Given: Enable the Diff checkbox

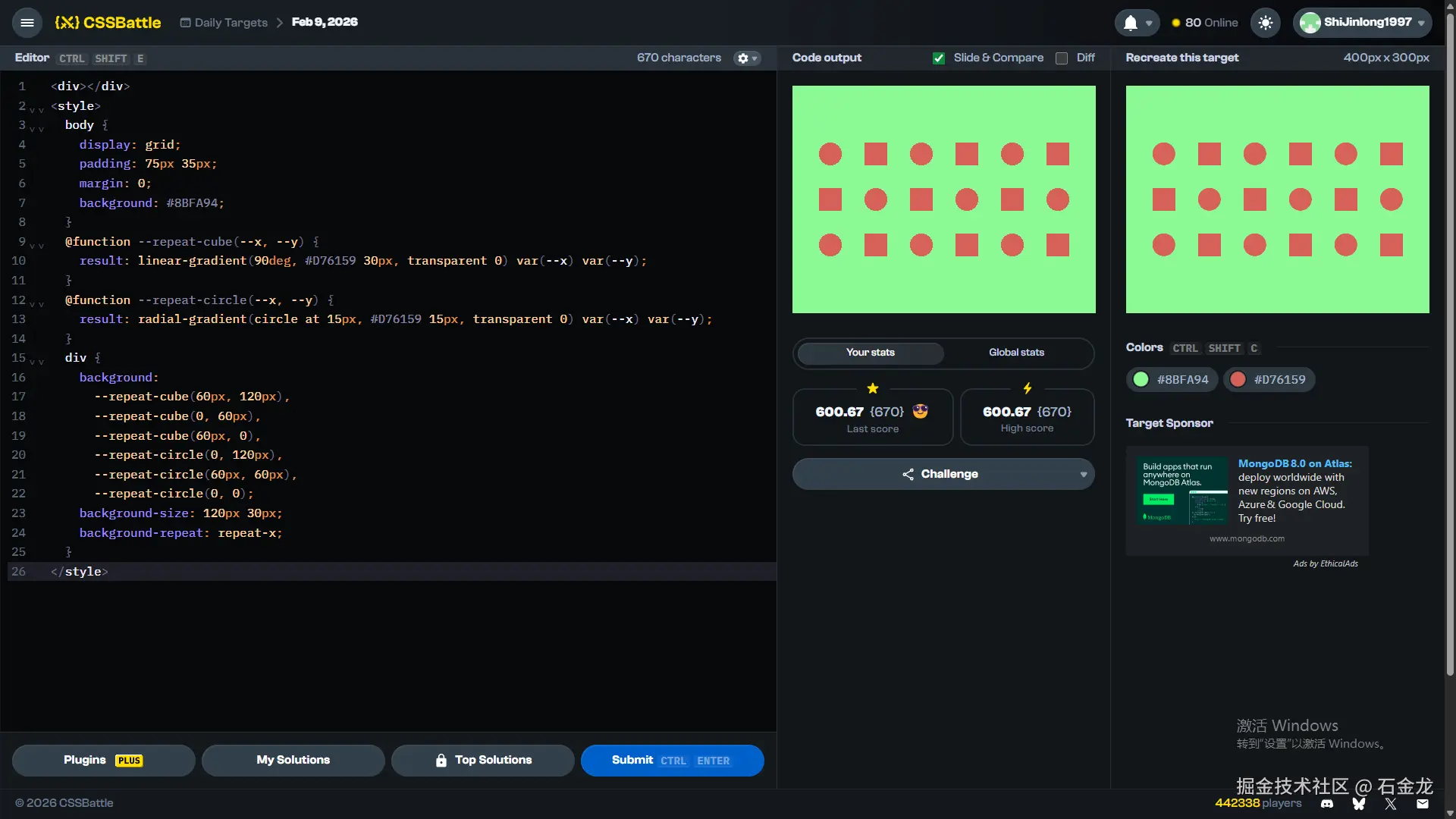Looking at the screenshot, I should [1062, 58].
